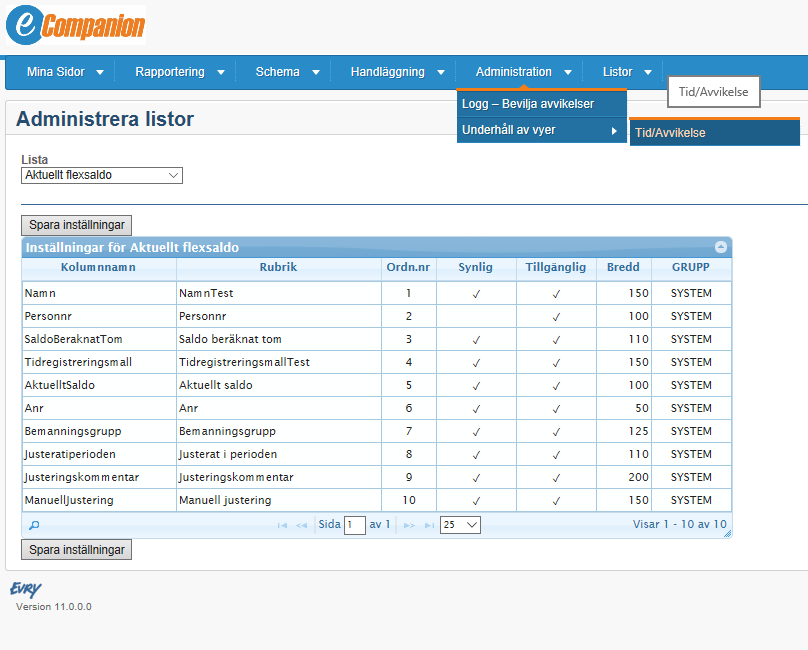808x650 pixels.
Task: Click the previous-page arrow icon
Action: point(303,524)
